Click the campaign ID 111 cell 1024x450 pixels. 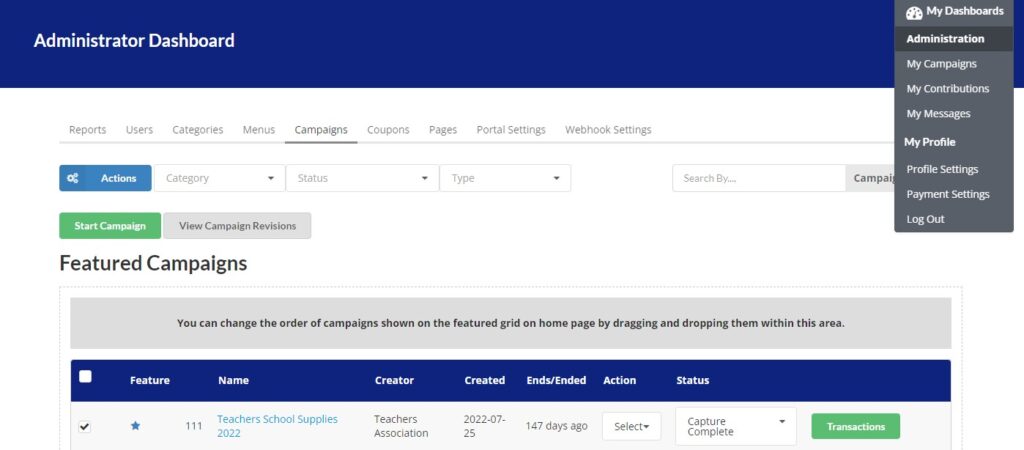194,426
